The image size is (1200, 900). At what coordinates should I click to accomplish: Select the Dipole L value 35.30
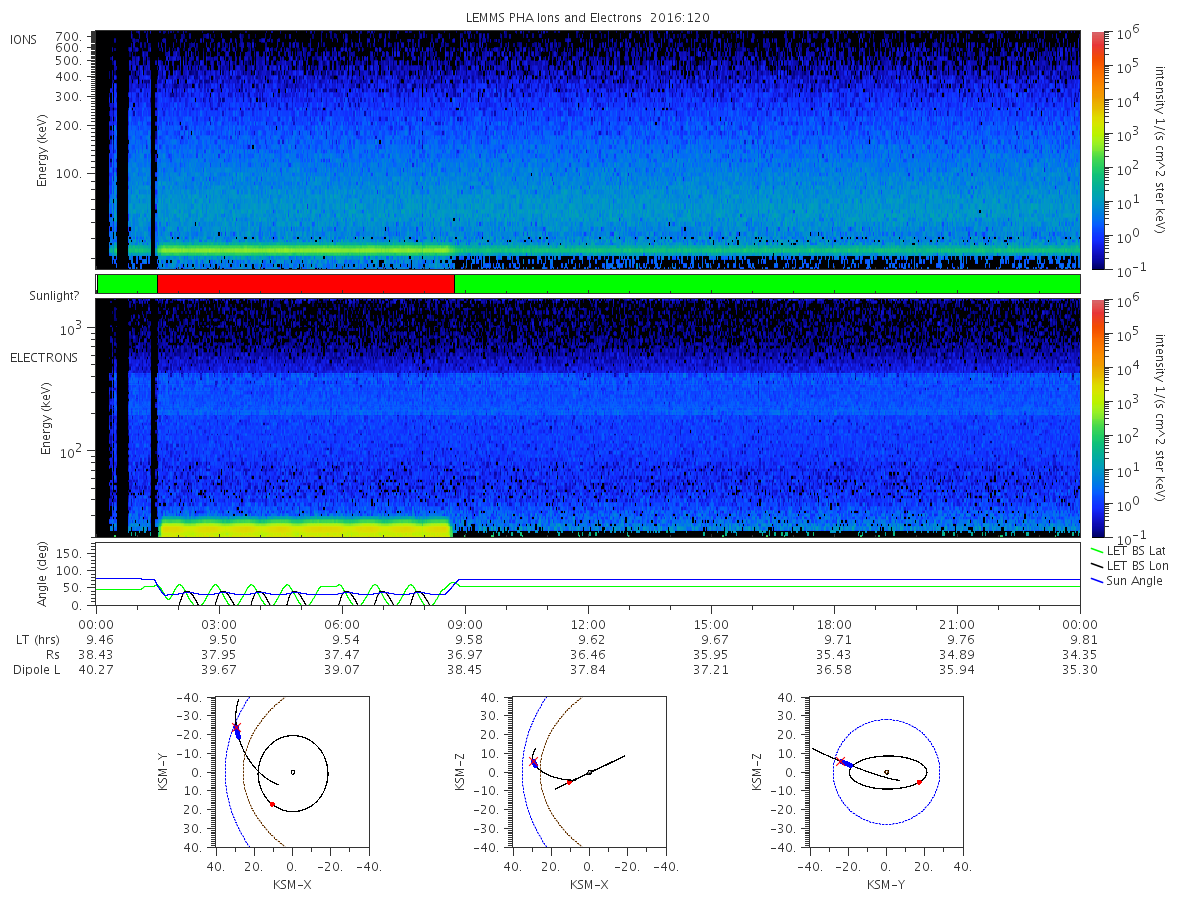pos(1080,670)
